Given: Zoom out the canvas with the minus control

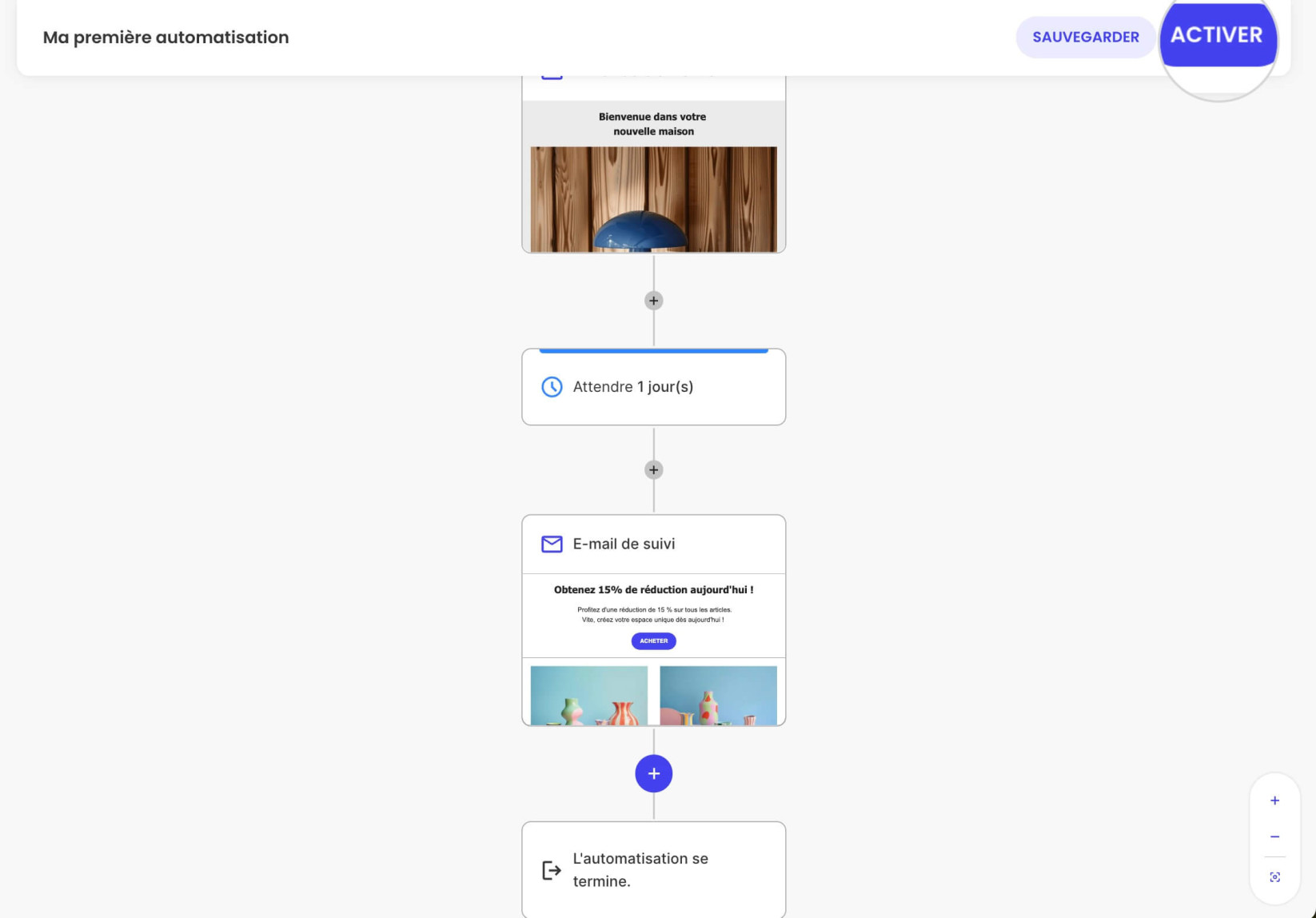Looking at the screenshot, I should click(1274, 836).
